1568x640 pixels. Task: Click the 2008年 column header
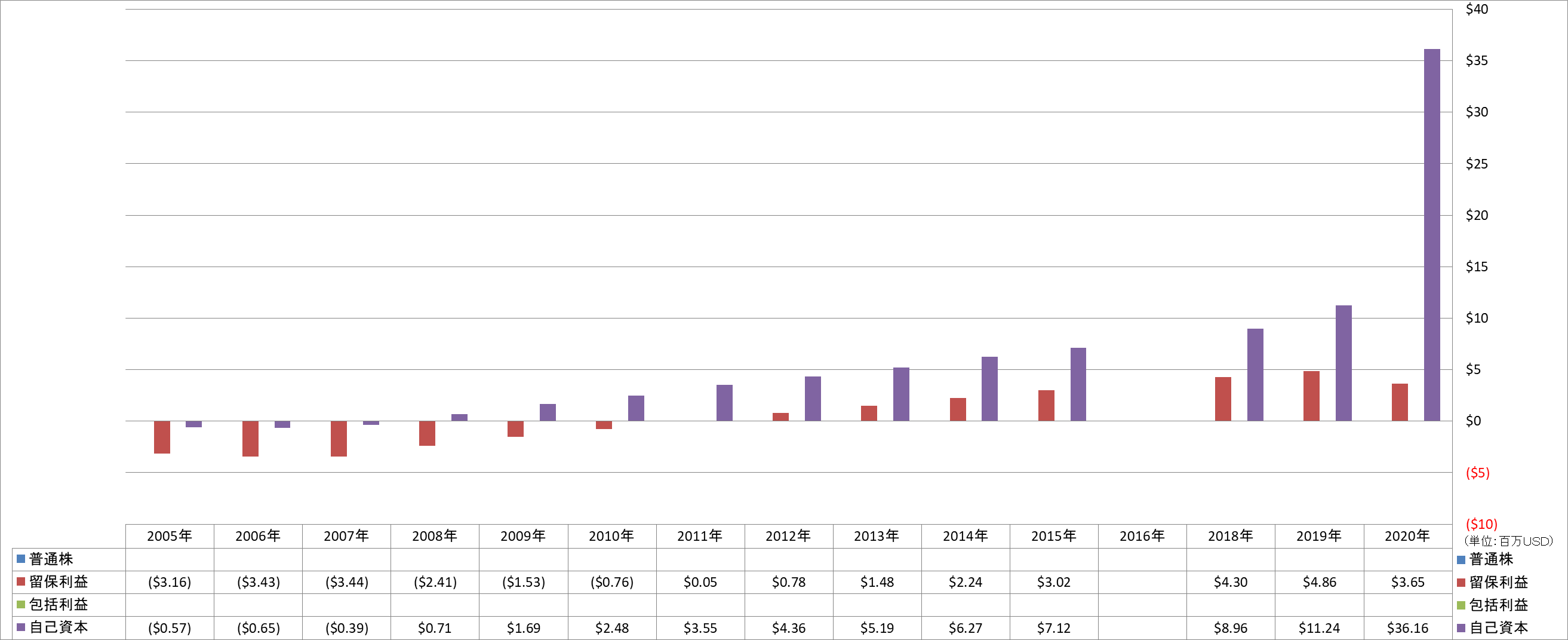435,536
